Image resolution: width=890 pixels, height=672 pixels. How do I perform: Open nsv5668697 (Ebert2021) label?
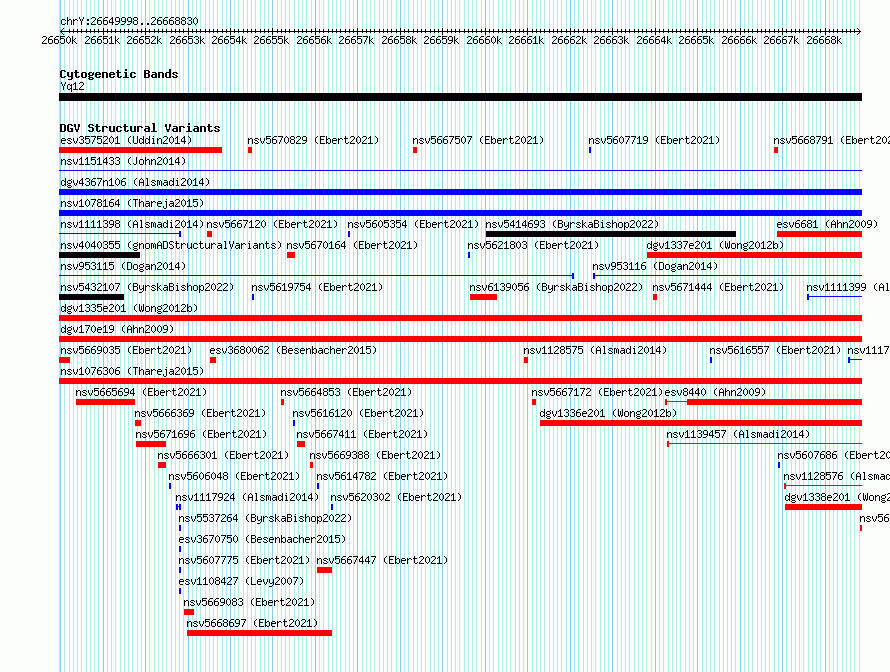(252, 623)
